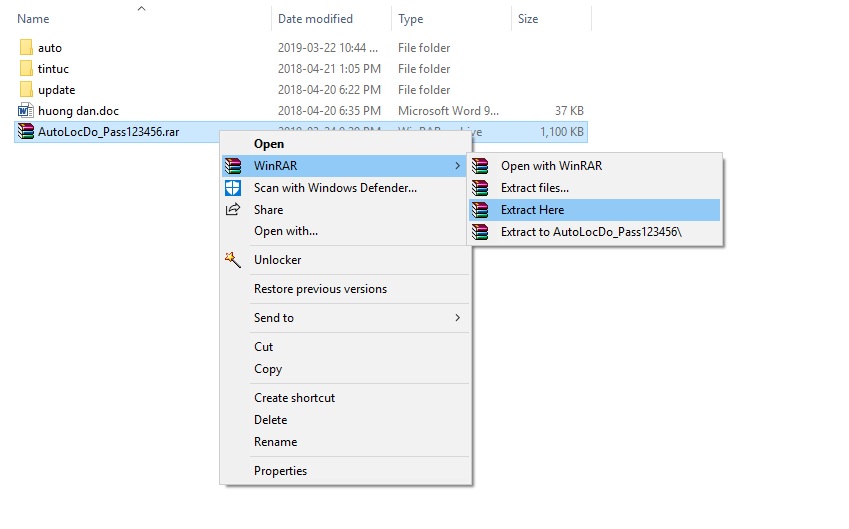
Task: Select Restore previous versions menu entry
Action: pos(320,289)
